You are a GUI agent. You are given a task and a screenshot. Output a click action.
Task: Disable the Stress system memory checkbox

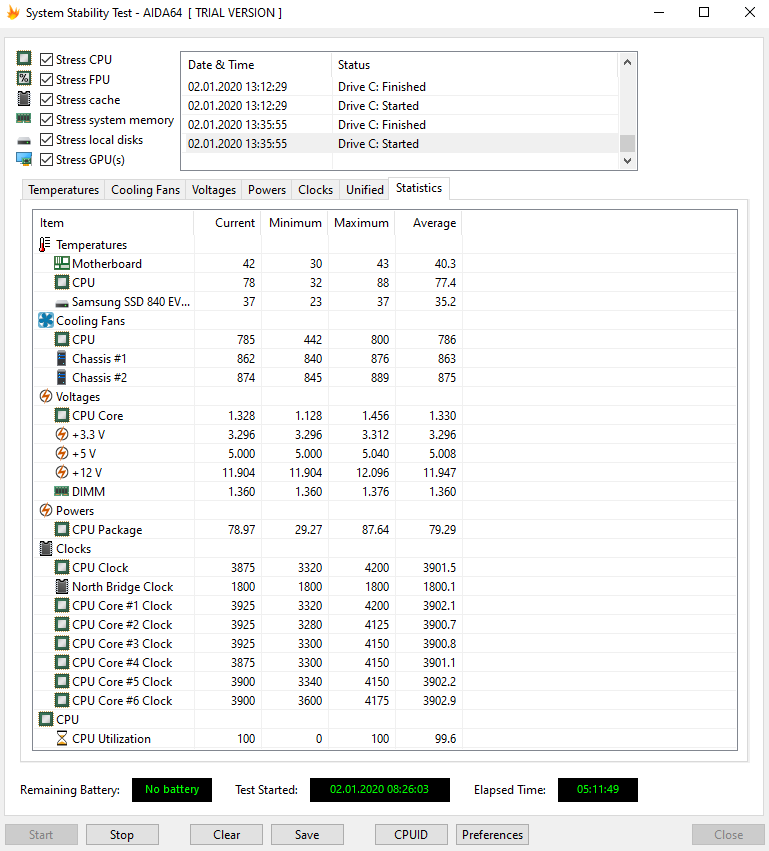[47, 119]
